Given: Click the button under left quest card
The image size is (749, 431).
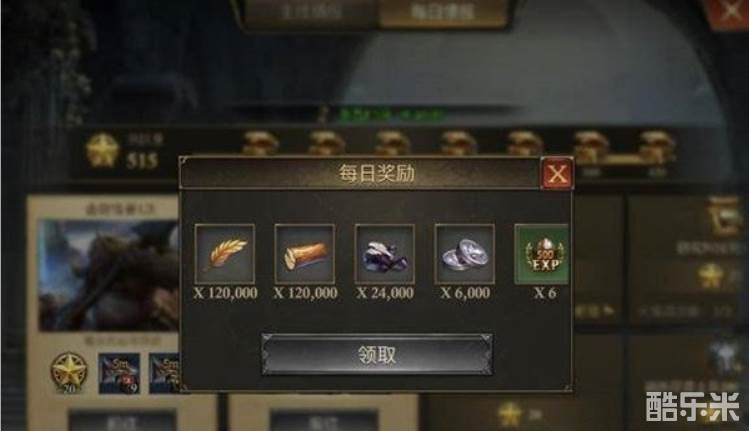Looking at the screenshot, I should tap(123, 421).
